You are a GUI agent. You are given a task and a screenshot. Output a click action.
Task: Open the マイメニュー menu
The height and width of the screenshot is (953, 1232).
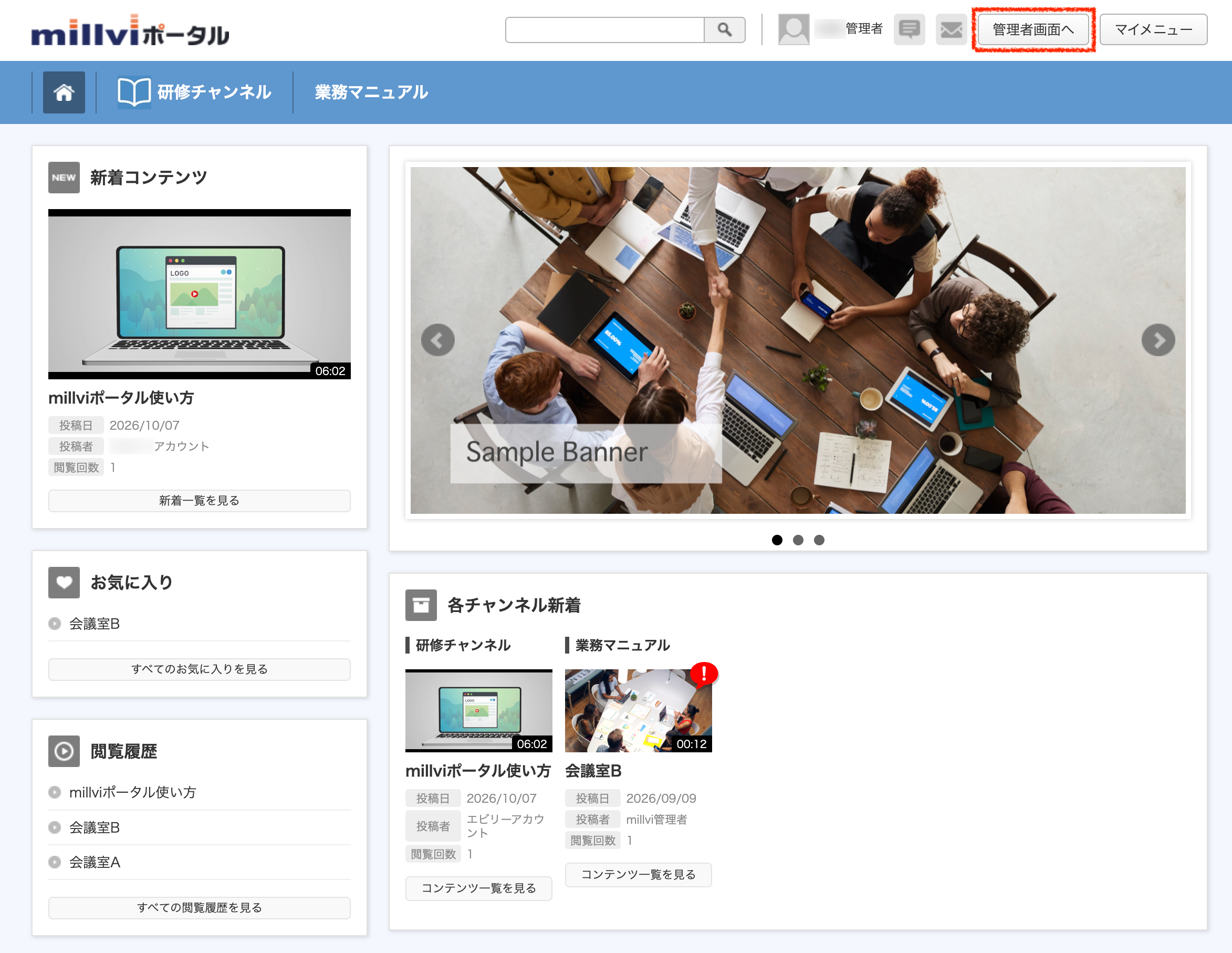(1153, 29)
